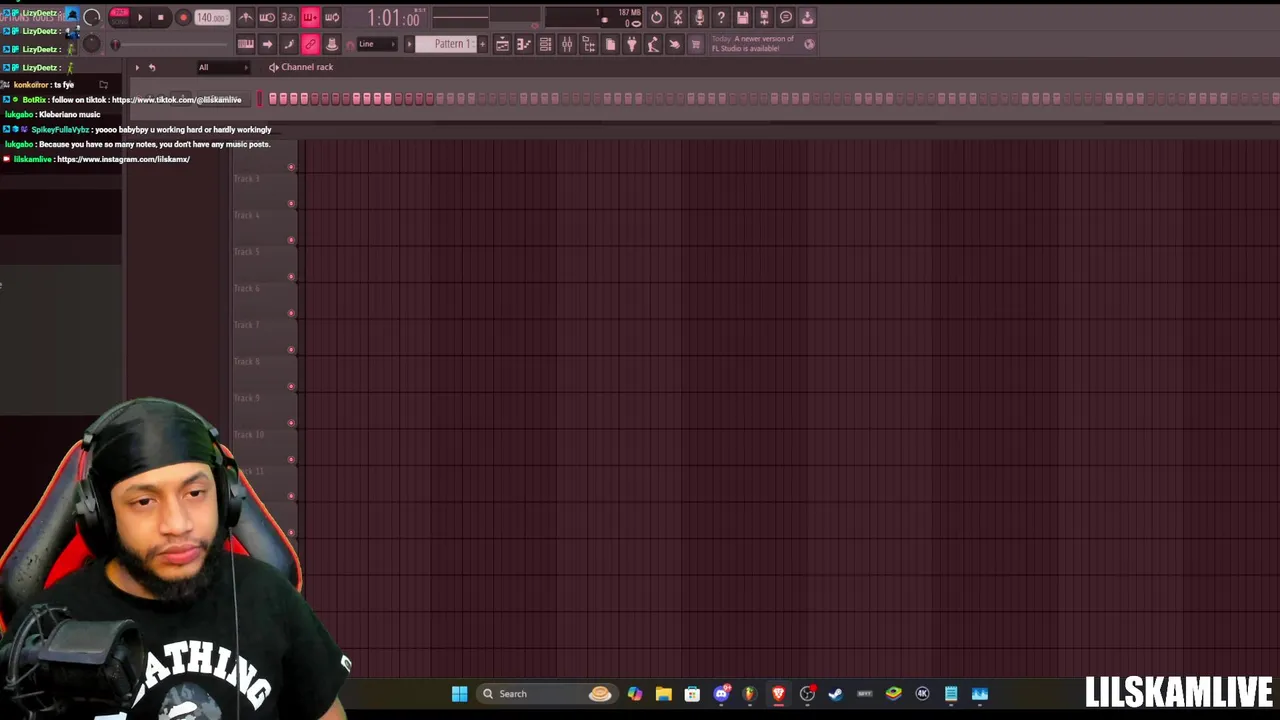Click the touch controller hand icon

(675, 44)
